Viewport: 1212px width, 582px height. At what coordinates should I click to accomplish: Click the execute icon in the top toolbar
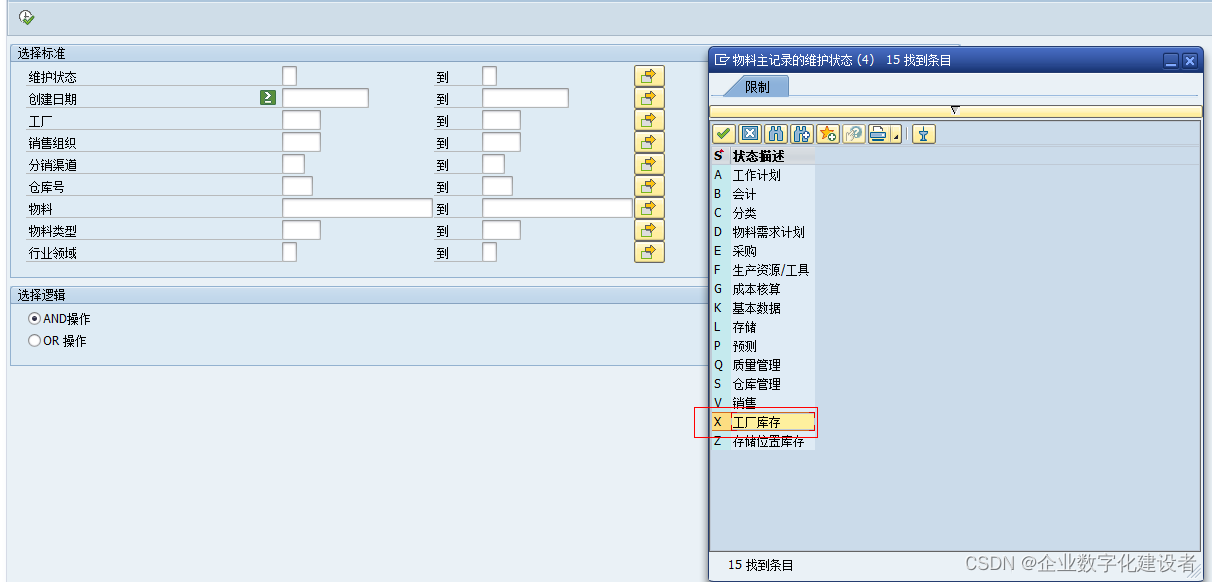click(x=27, y=16)
